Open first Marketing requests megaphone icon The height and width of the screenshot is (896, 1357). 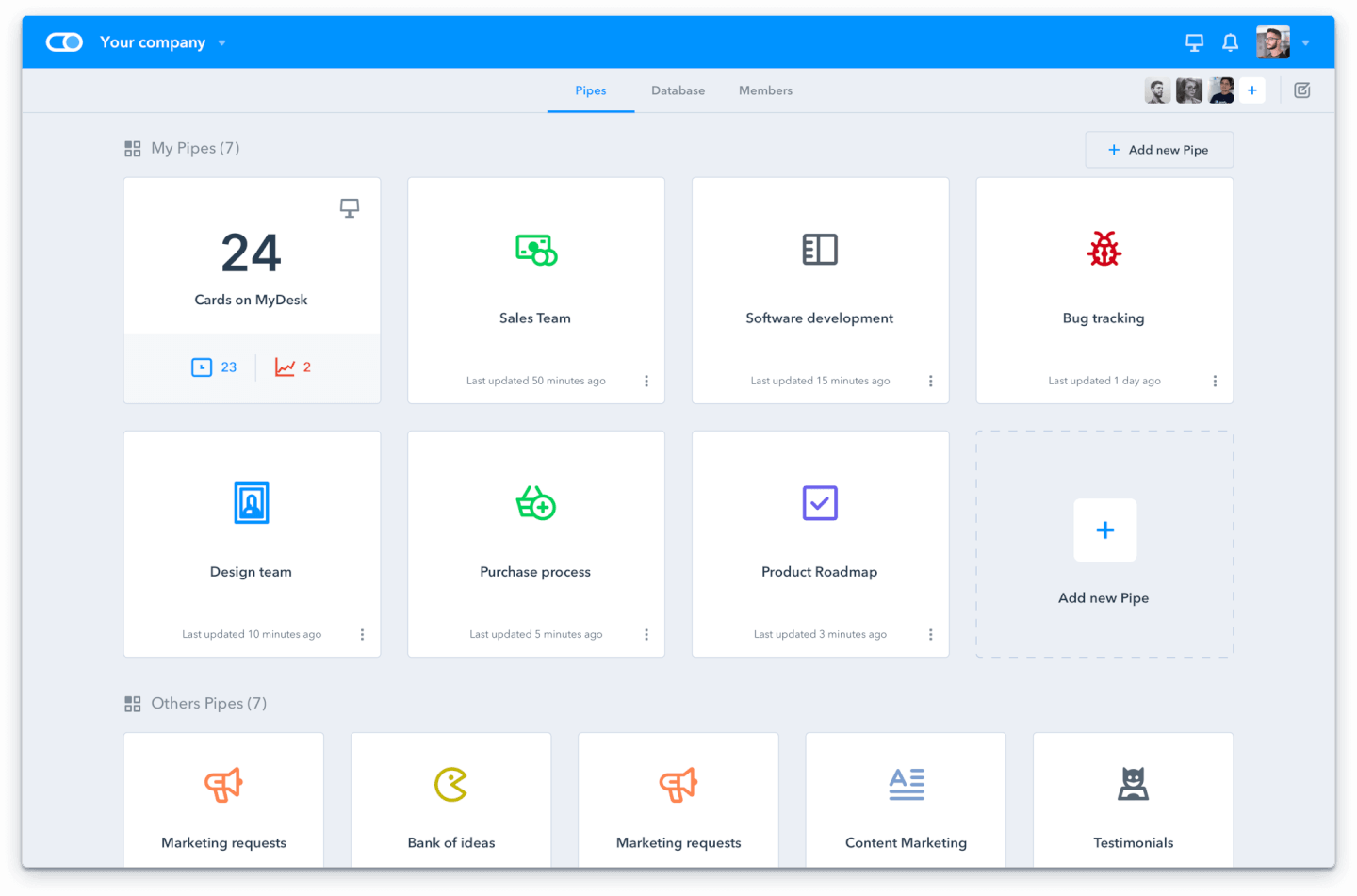point(224,784)
